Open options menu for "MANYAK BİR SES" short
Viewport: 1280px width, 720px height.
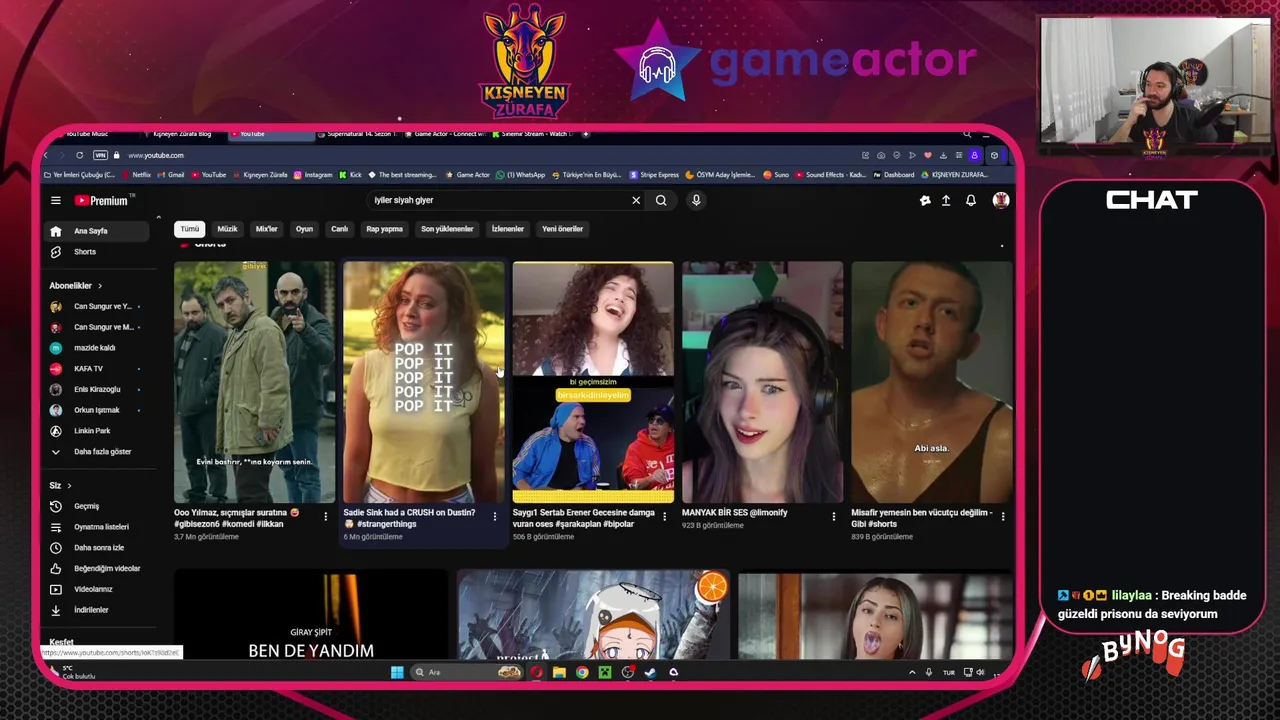coord(833,516)
